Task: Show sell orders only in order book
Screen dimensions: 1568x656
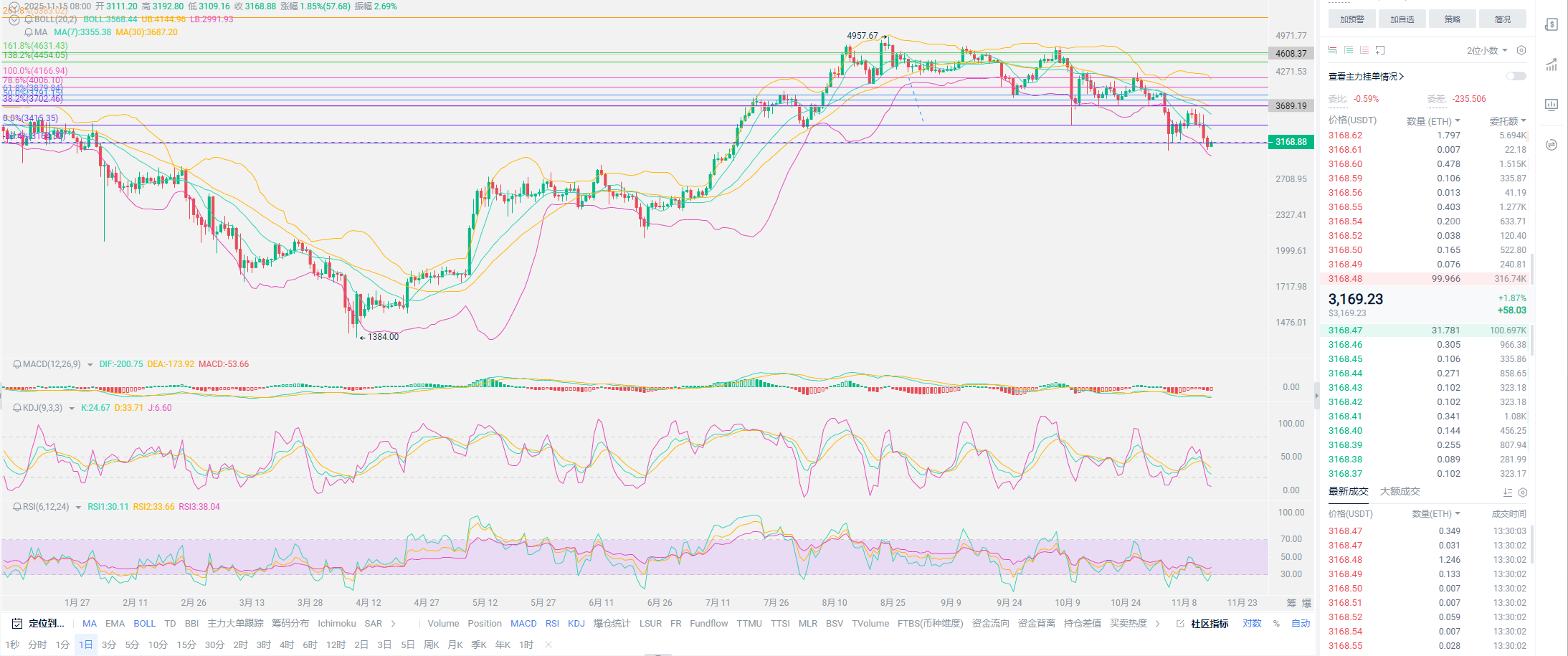Action: [1364, 50]
